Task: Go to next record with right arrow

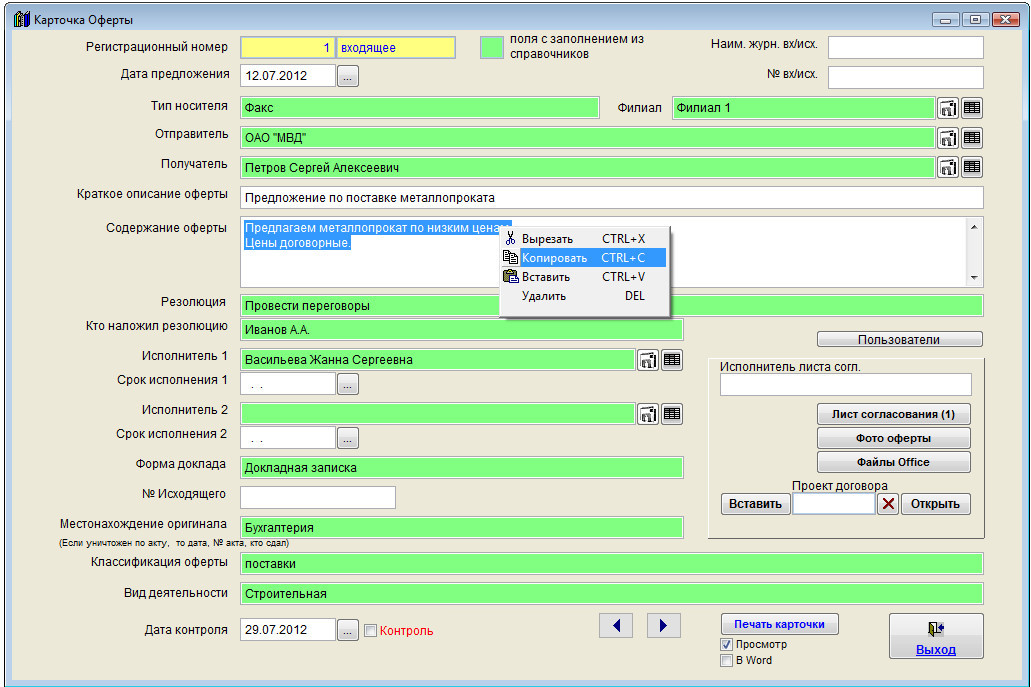Action: click(x=663, y=625)
